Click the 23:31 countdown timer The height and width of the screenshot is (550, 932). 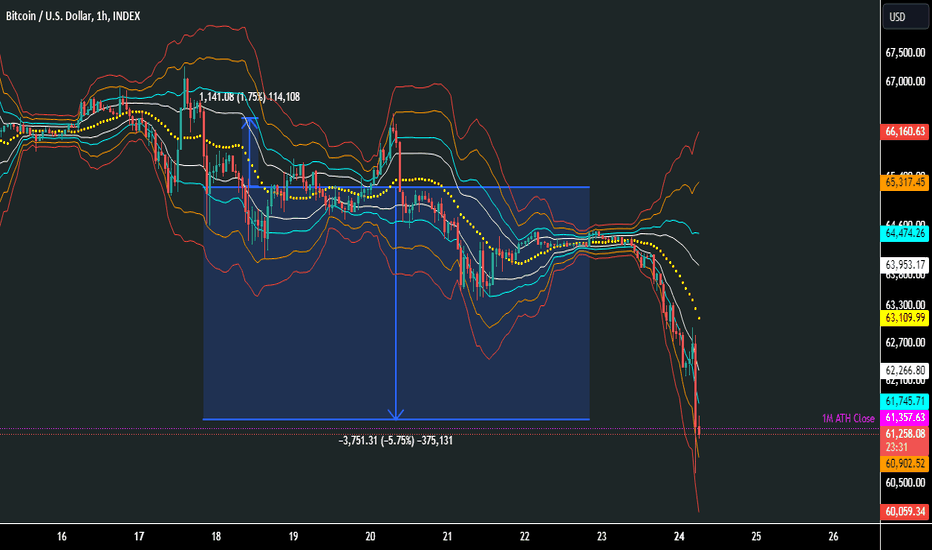(x=896, y=447)
